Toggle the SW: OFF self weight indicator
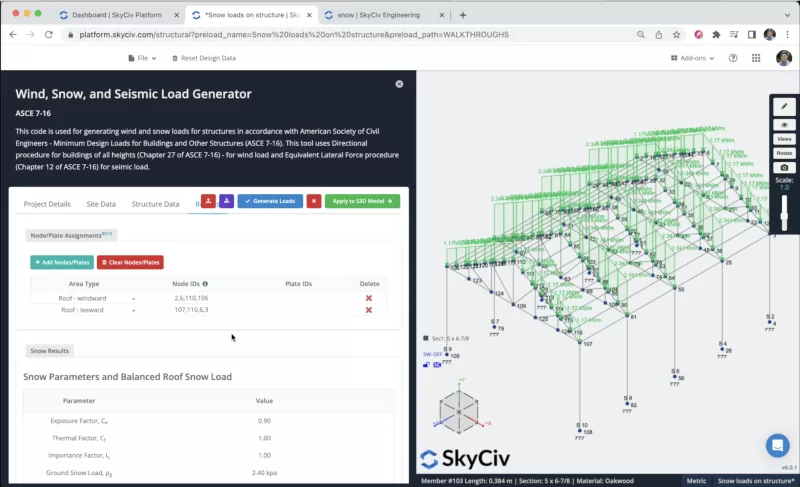Viewport: 800px width, 487px height. pyautogui.click(x=432, y=354)
